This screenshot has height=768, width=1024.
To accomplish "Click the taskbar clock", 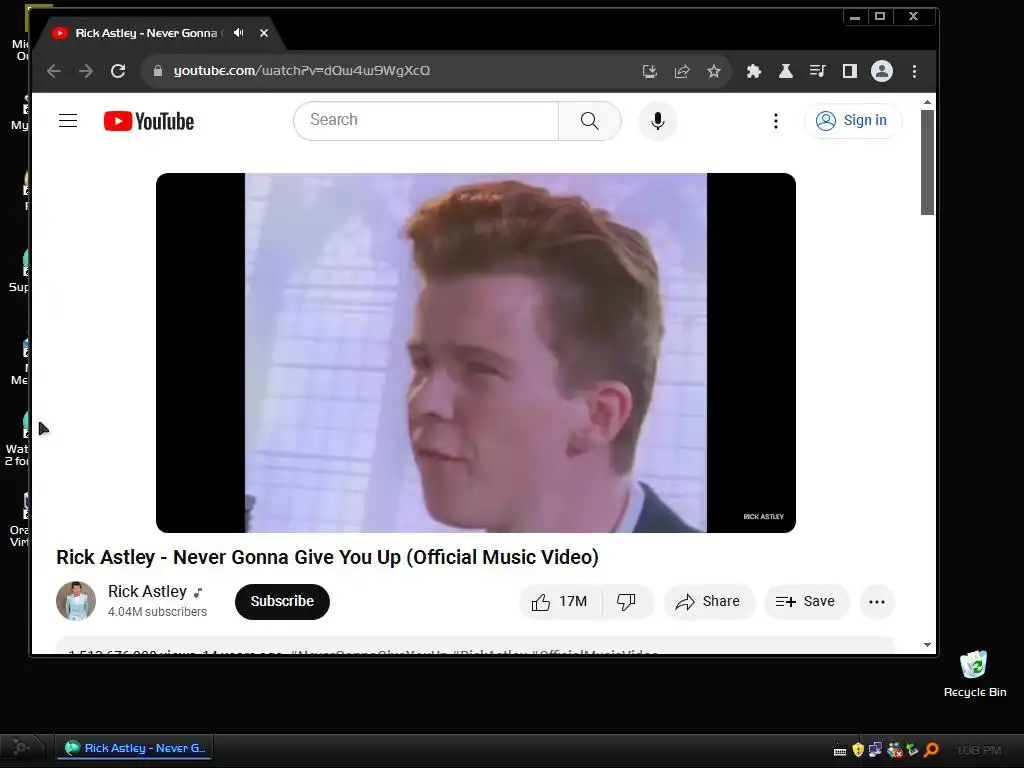I will pos(979,750).
